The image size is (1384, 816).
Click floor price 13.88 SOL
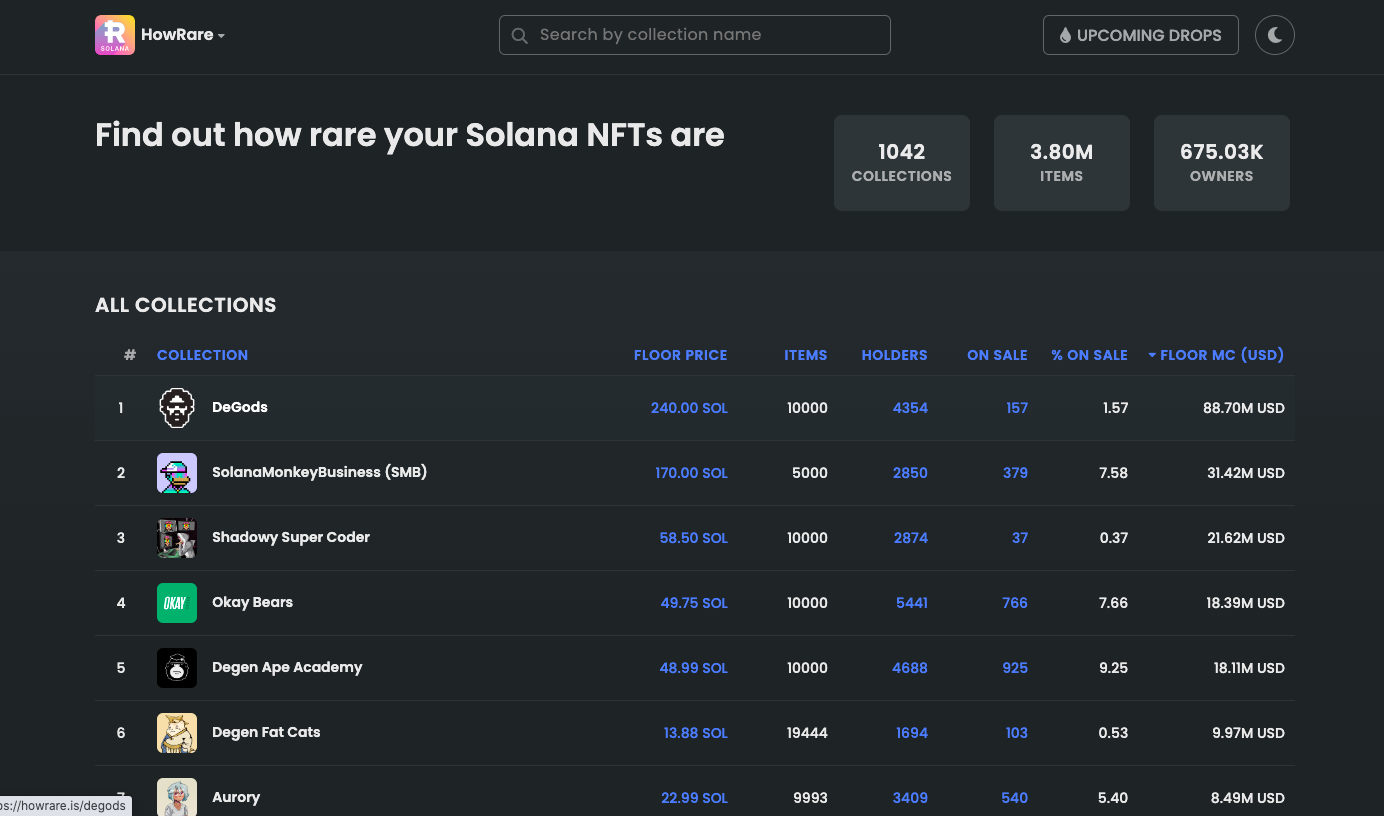coord(695,733)
